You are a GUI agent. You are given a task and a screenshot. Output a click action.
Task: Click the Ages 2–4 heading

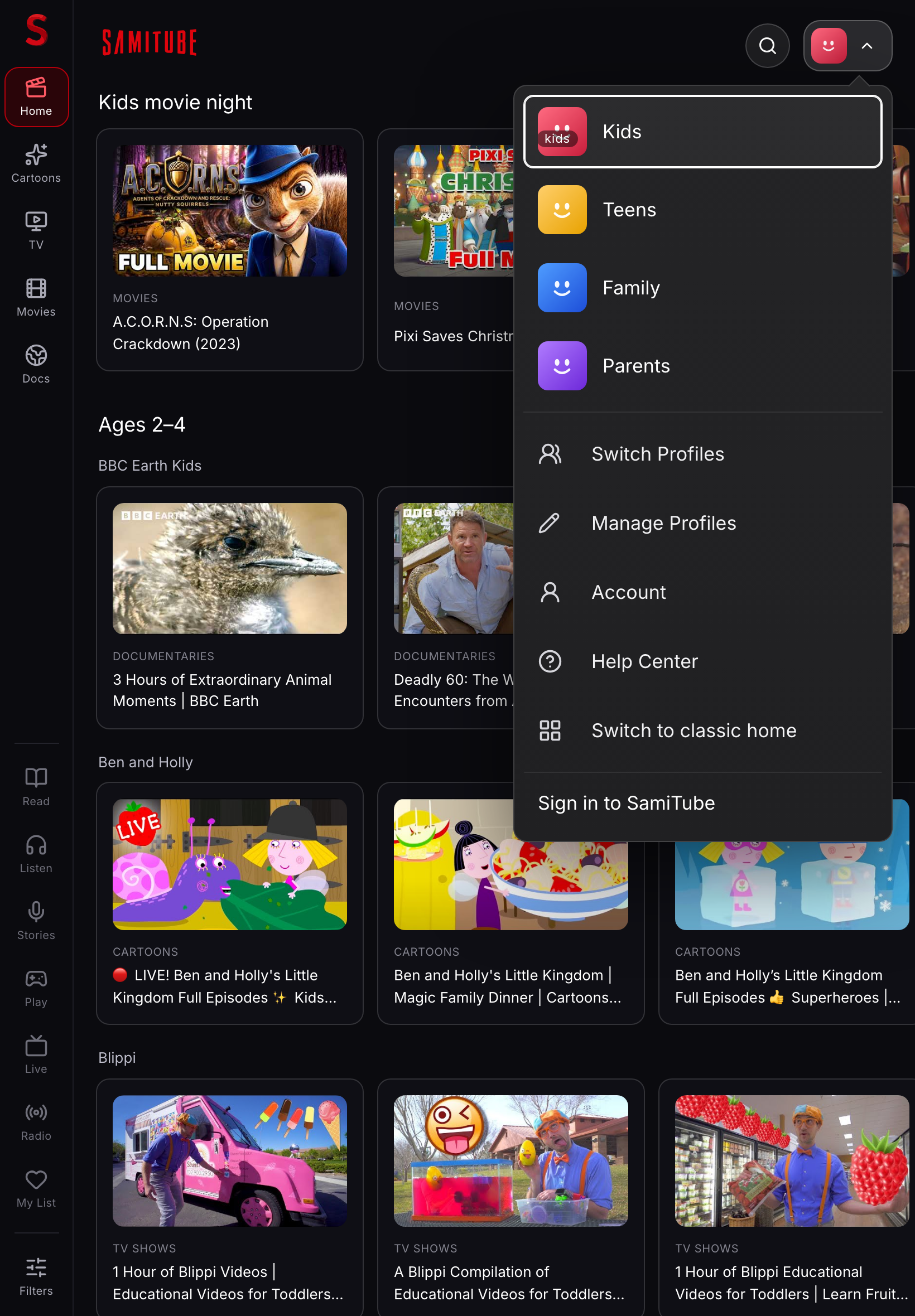tap(142, 424)
